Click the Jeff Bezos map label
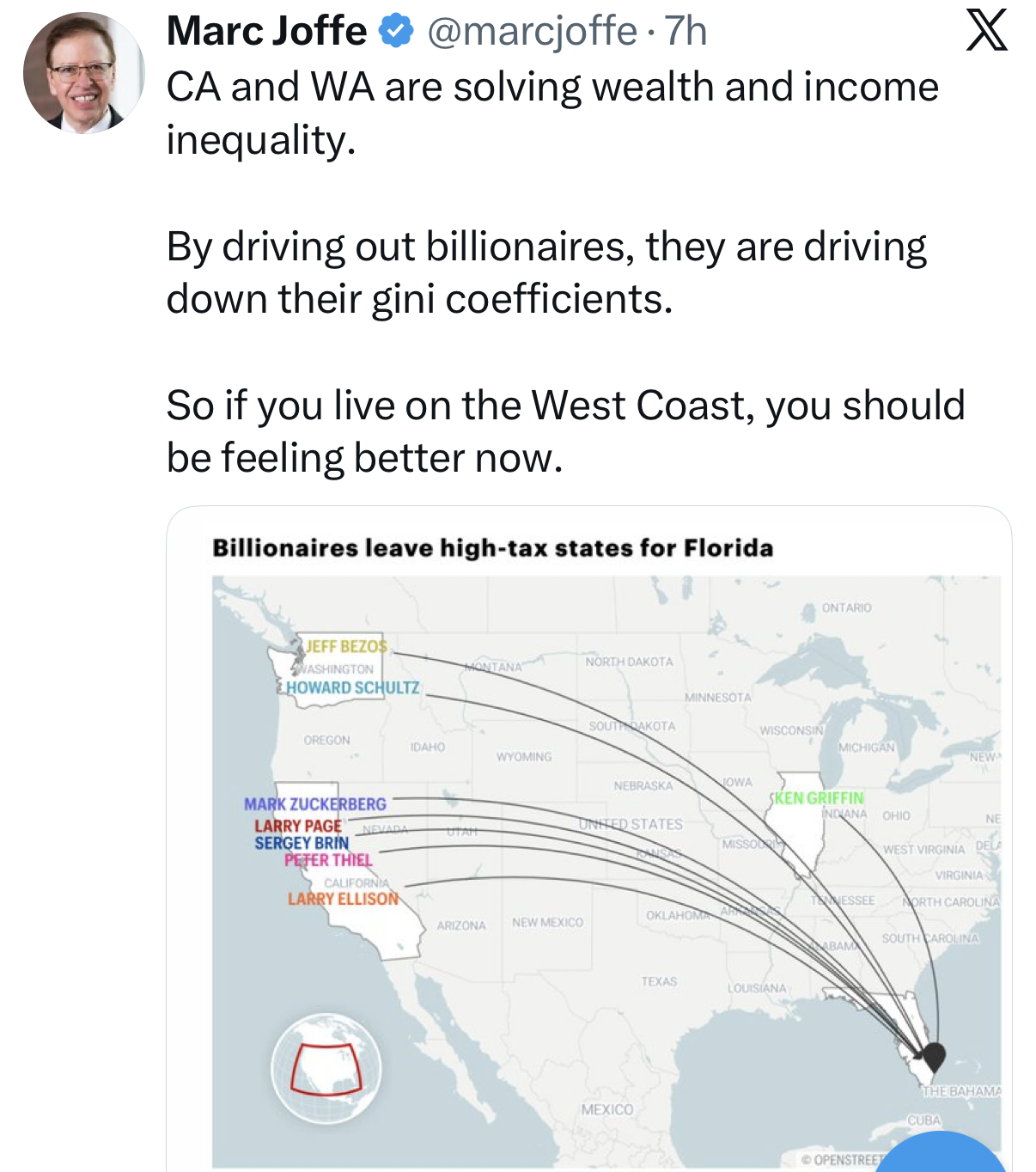The height and width of the screenshot is (1172, 1036). click(346, 646)
